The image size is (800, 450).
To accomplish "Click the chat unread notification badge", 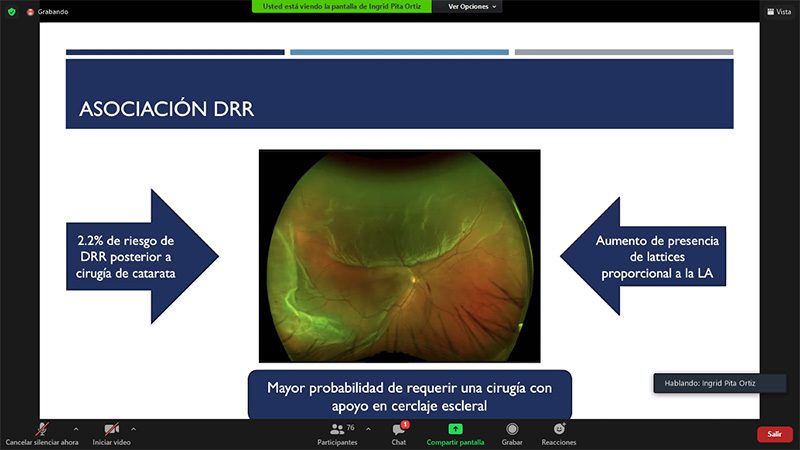I will tap(405, 424).
